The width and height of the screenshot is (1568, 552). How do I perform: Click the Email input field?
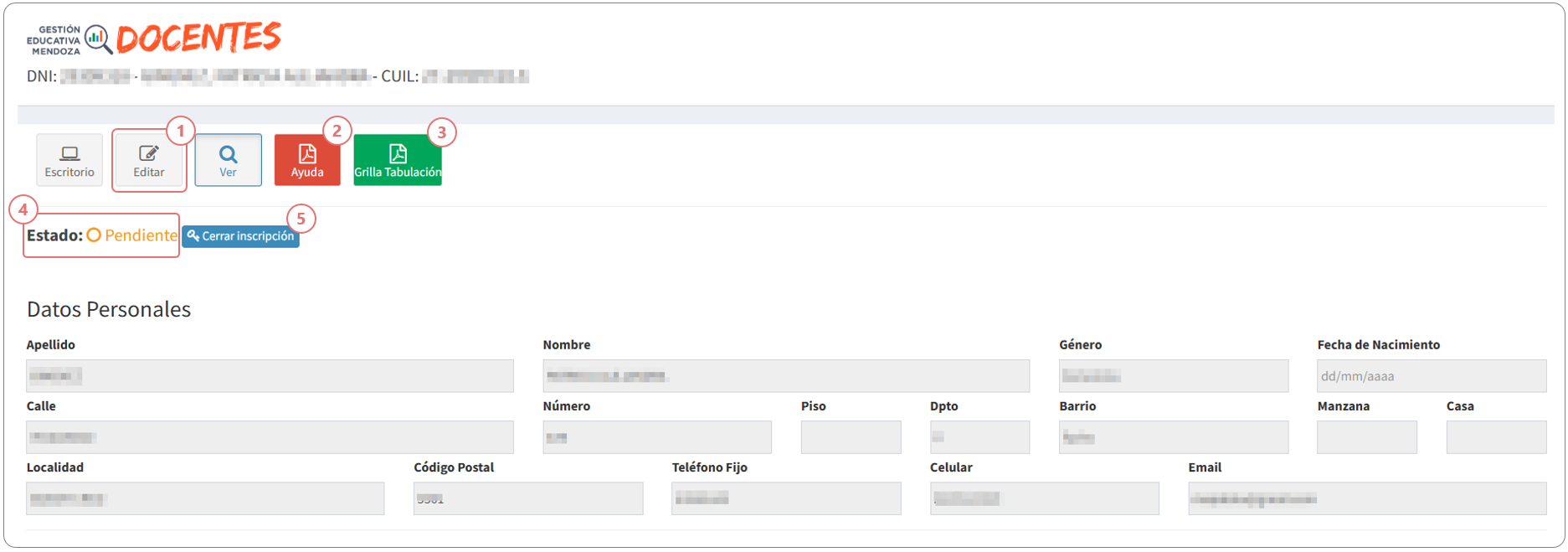pyautogui.click(x=1367, y=498)
